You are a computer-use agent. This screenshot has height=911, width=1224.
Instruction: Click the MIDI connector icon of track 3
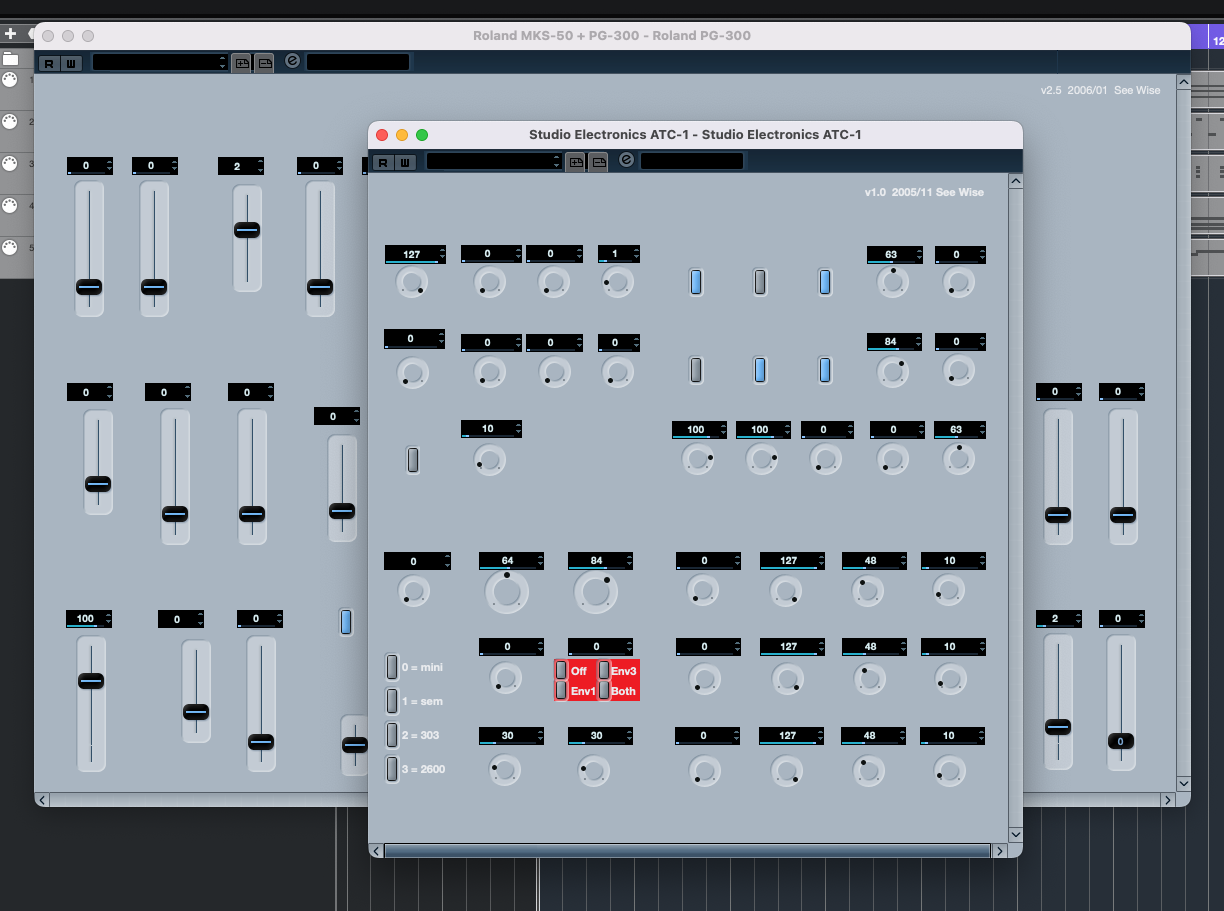10,164
